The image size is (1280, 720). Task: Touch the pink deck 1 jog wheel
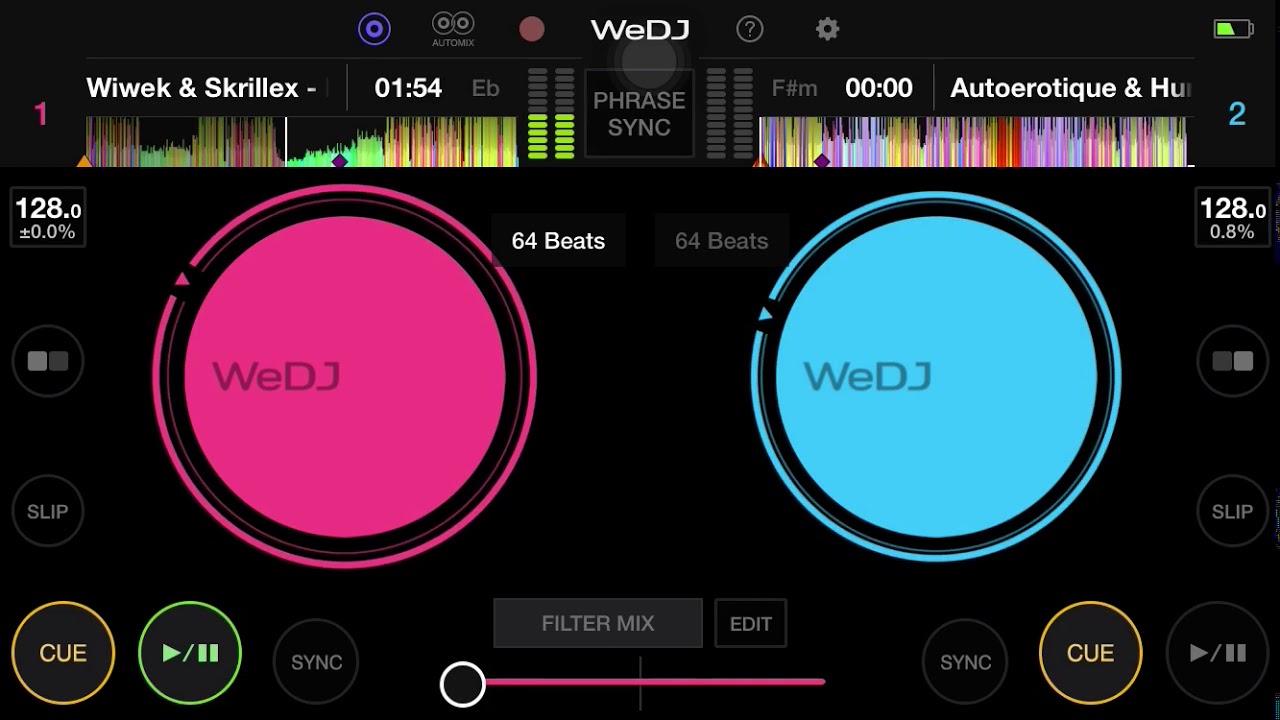[344, 377]
